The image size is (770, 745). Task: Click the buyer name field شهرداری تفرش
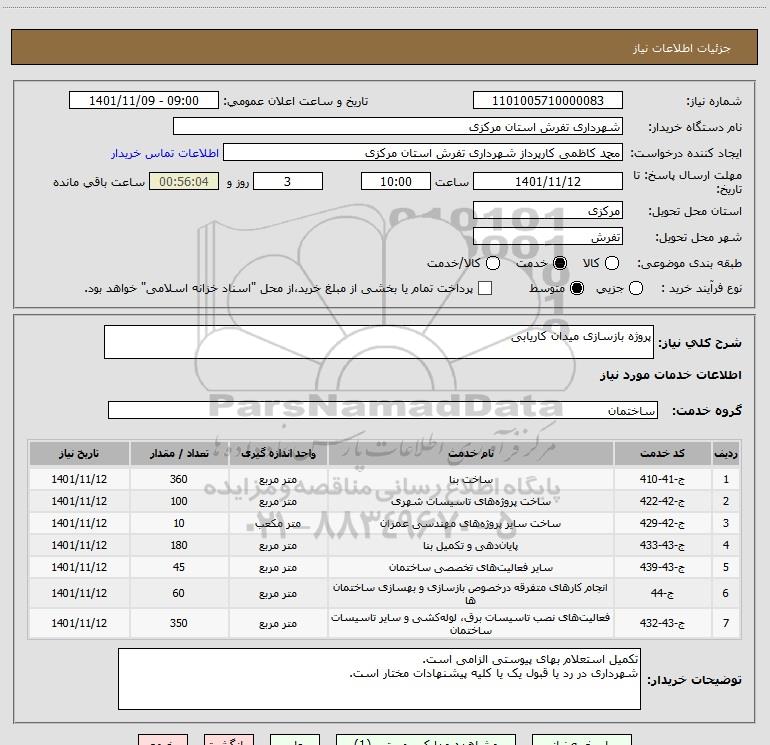(398, 127)
